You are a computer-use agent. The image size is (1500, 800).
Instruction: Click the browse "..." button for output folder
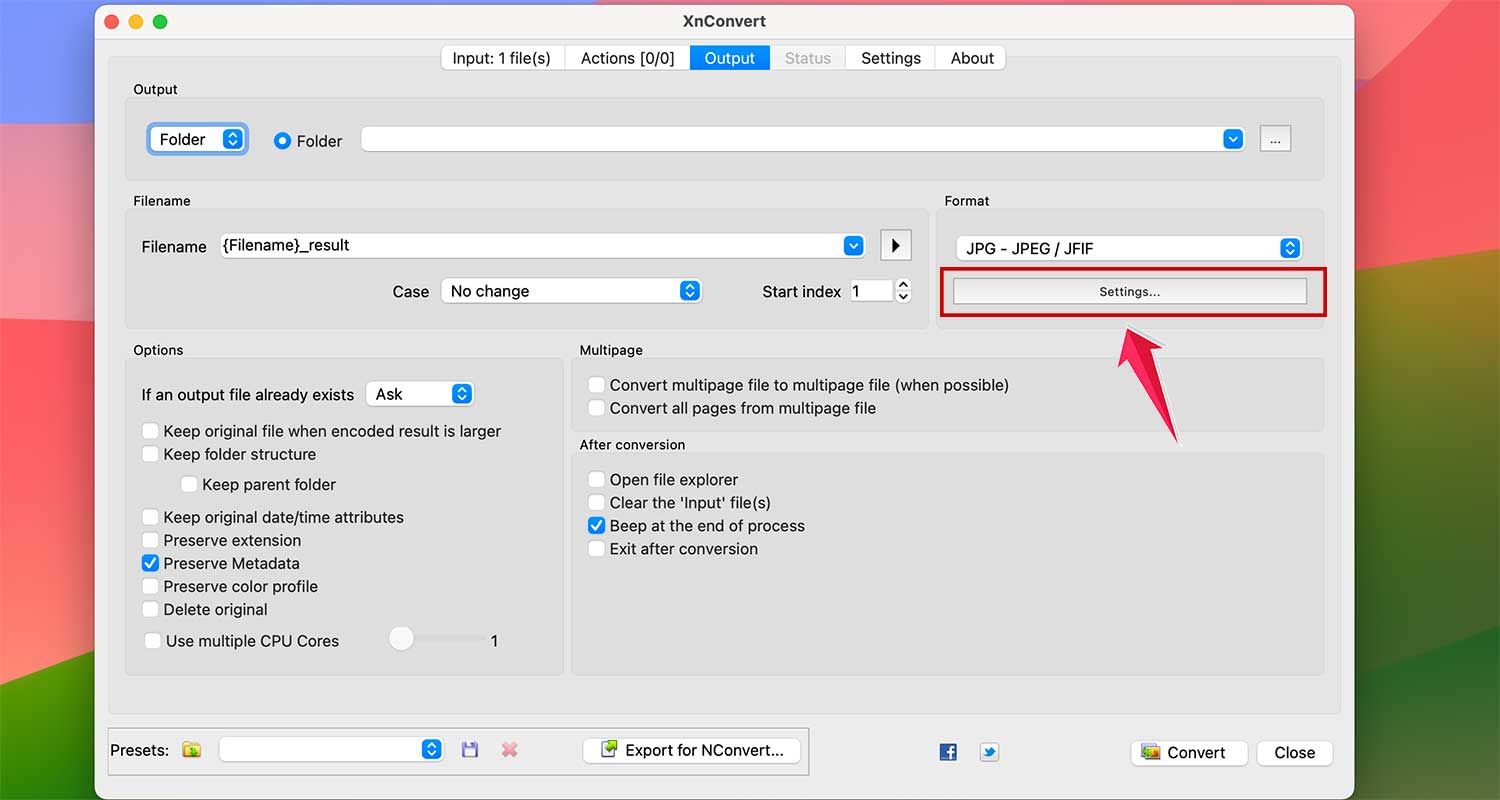tap(1275, 139)
